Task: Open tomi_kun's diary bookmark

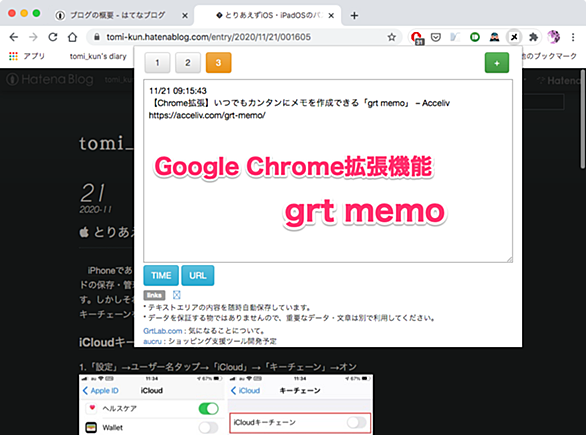Action: point(98,56)
